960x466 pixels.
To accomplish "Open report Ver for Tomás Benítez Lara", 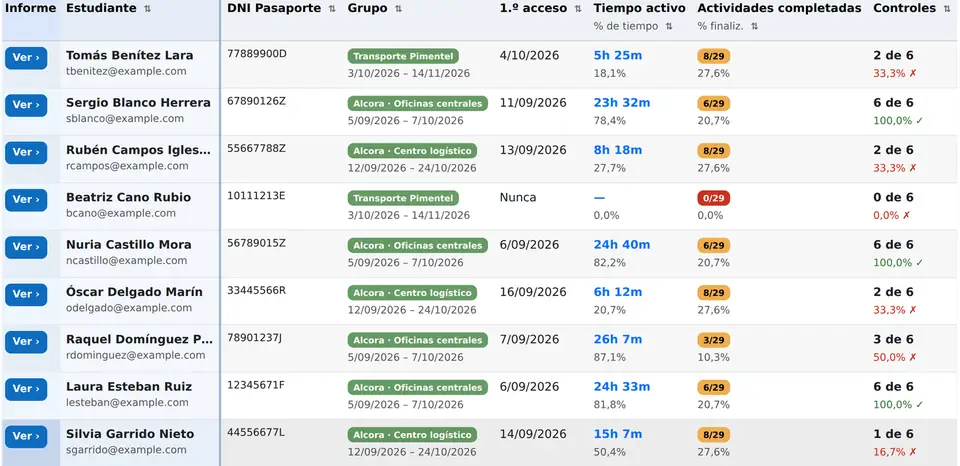I will point(26,58).
